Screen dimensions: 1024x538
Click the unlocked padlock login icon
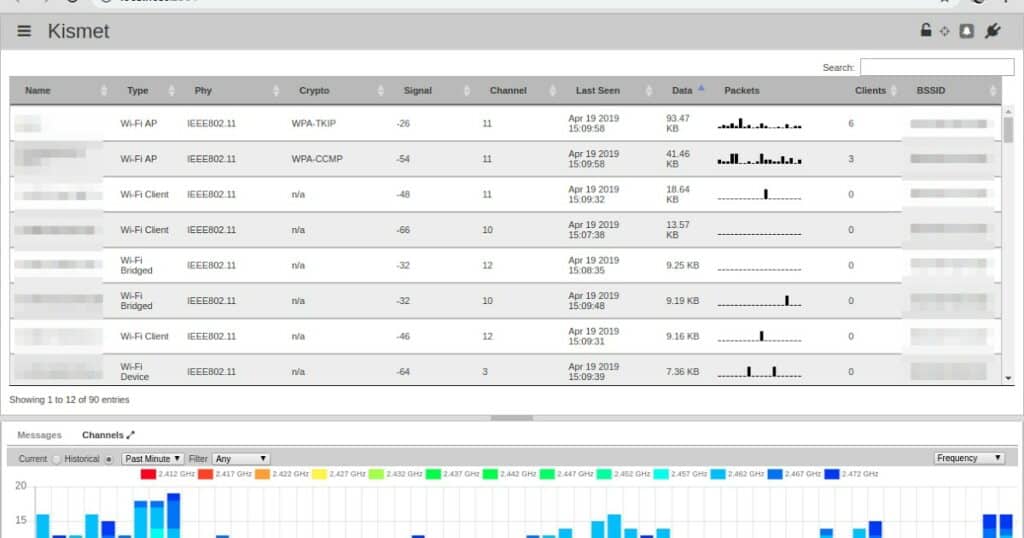(925, 30)
